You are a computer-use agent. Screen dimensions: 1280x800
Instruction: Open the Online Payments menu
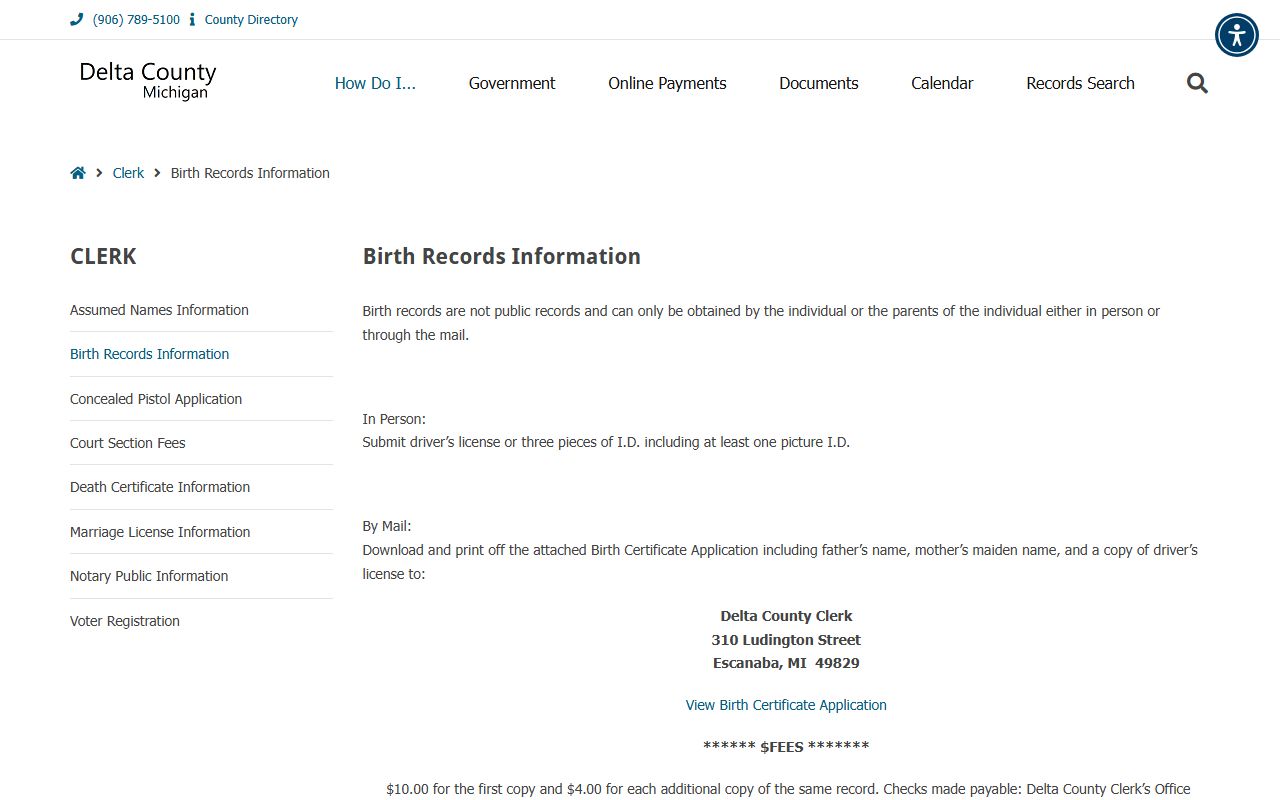click(667, 83)
